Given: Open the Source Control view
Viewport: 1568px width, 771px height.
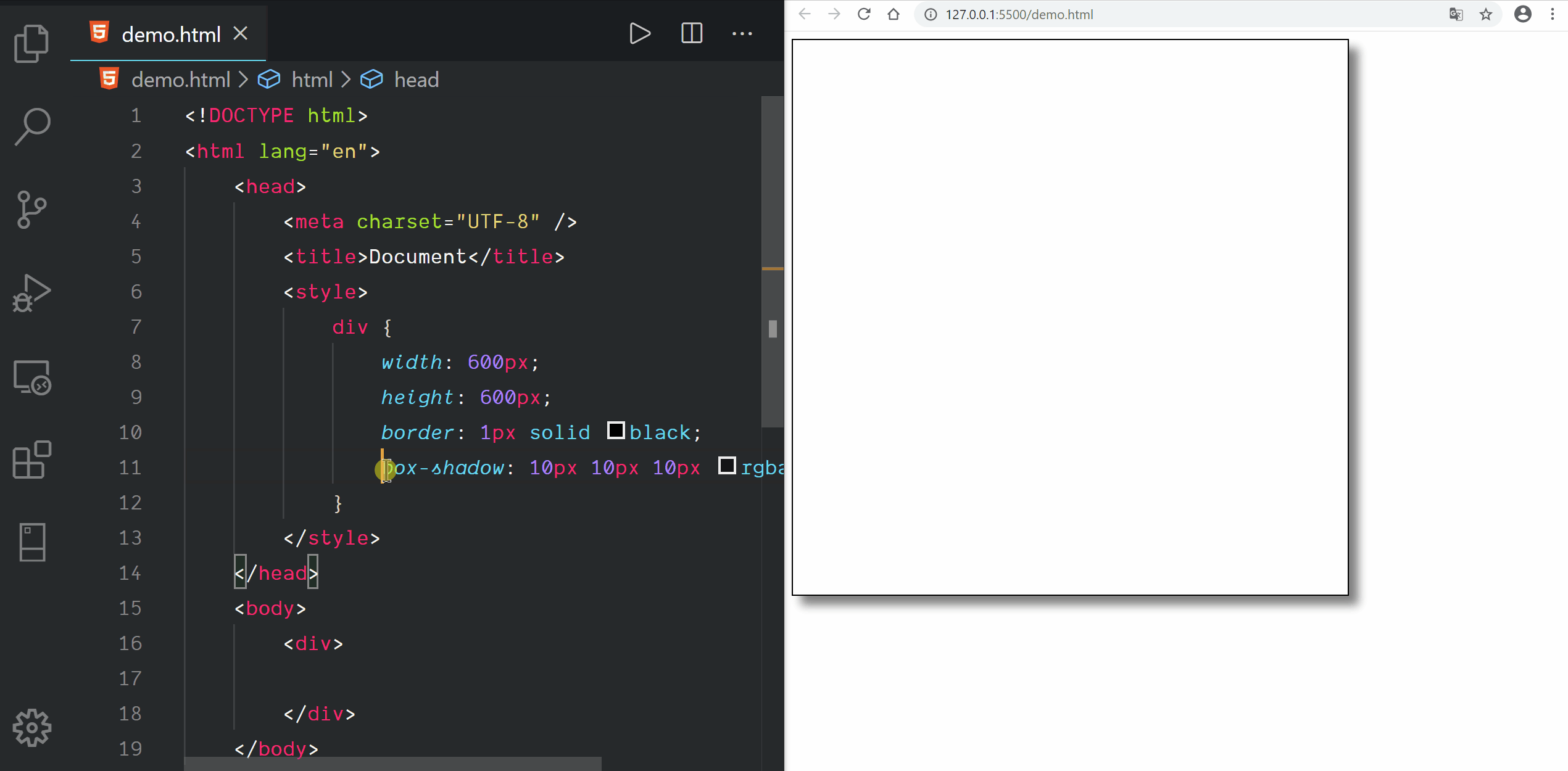Looking at the screenshot, I should click(x=31, y=210).
